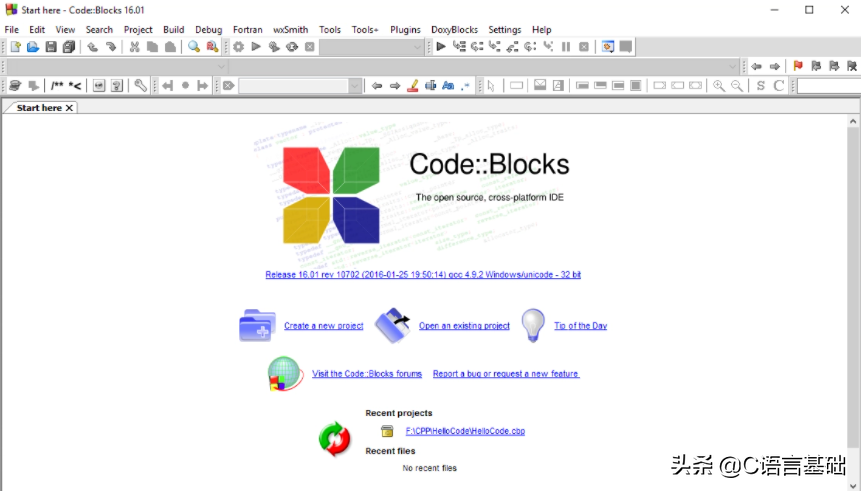Click the Find magnifier icon
This screenshot has width=861, height=491.
194,47
